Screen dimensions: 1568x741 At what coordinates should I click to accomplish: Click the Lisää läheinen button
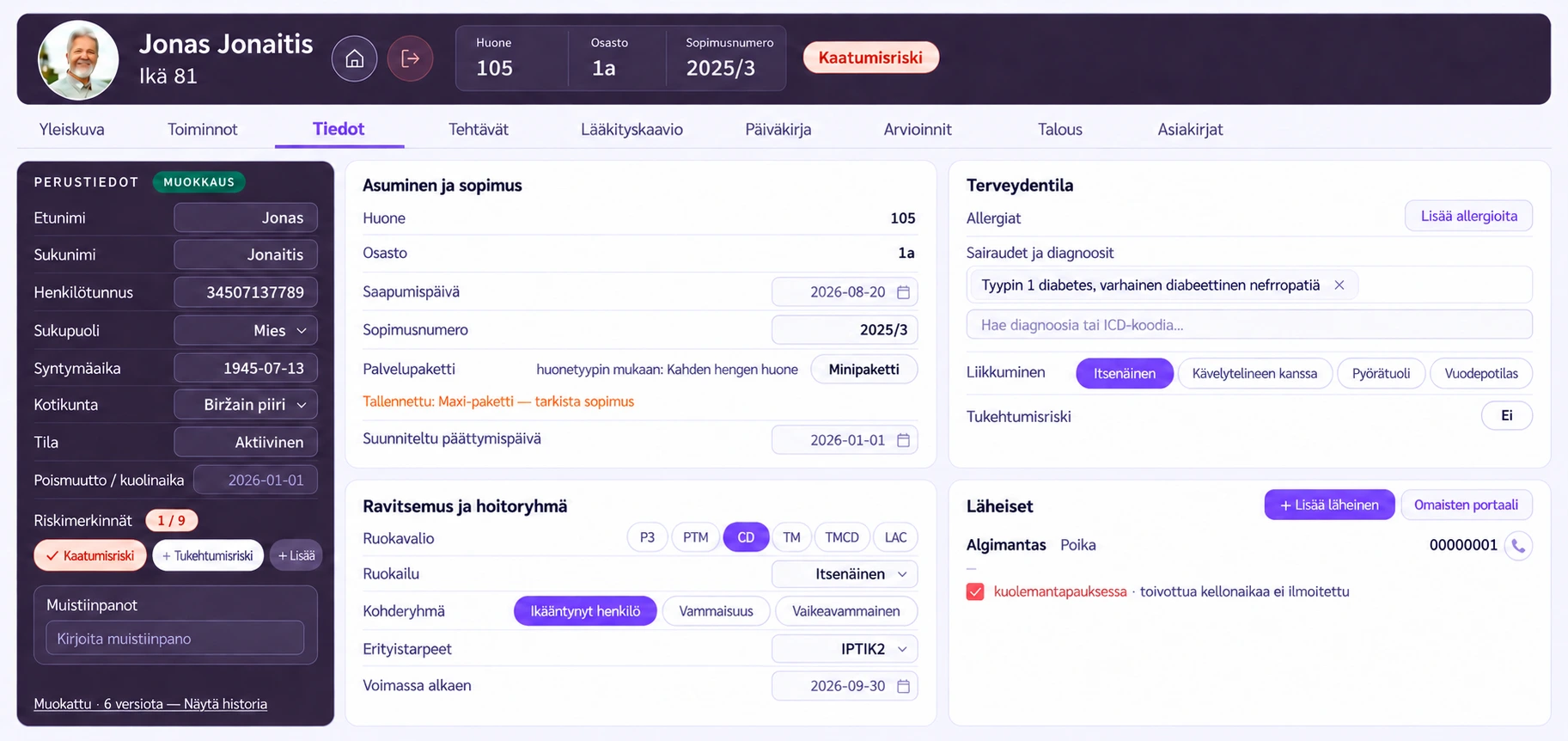[x=1329, y=505]
